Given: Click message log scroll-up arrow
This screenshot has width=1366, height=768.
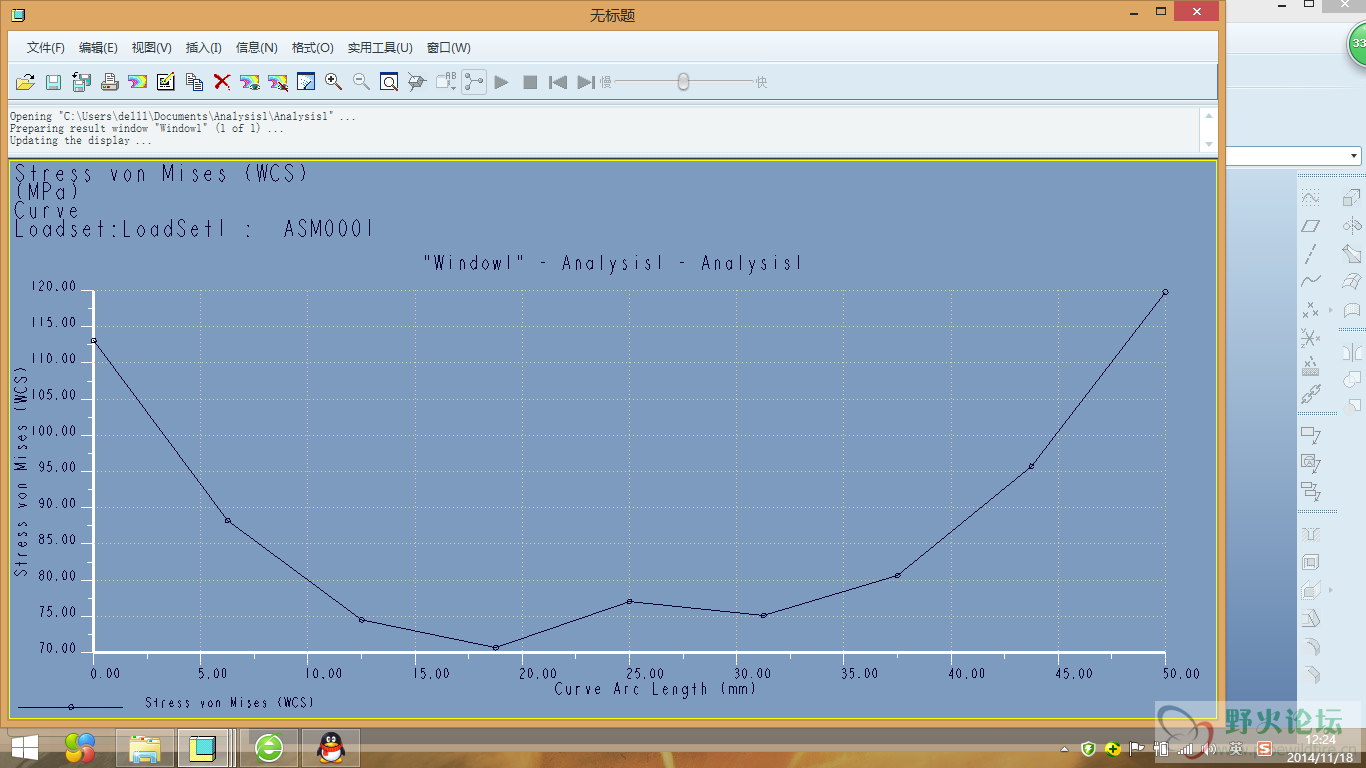Looking at the screenshot, I should pyautogui.click(x=1209, y=116).
